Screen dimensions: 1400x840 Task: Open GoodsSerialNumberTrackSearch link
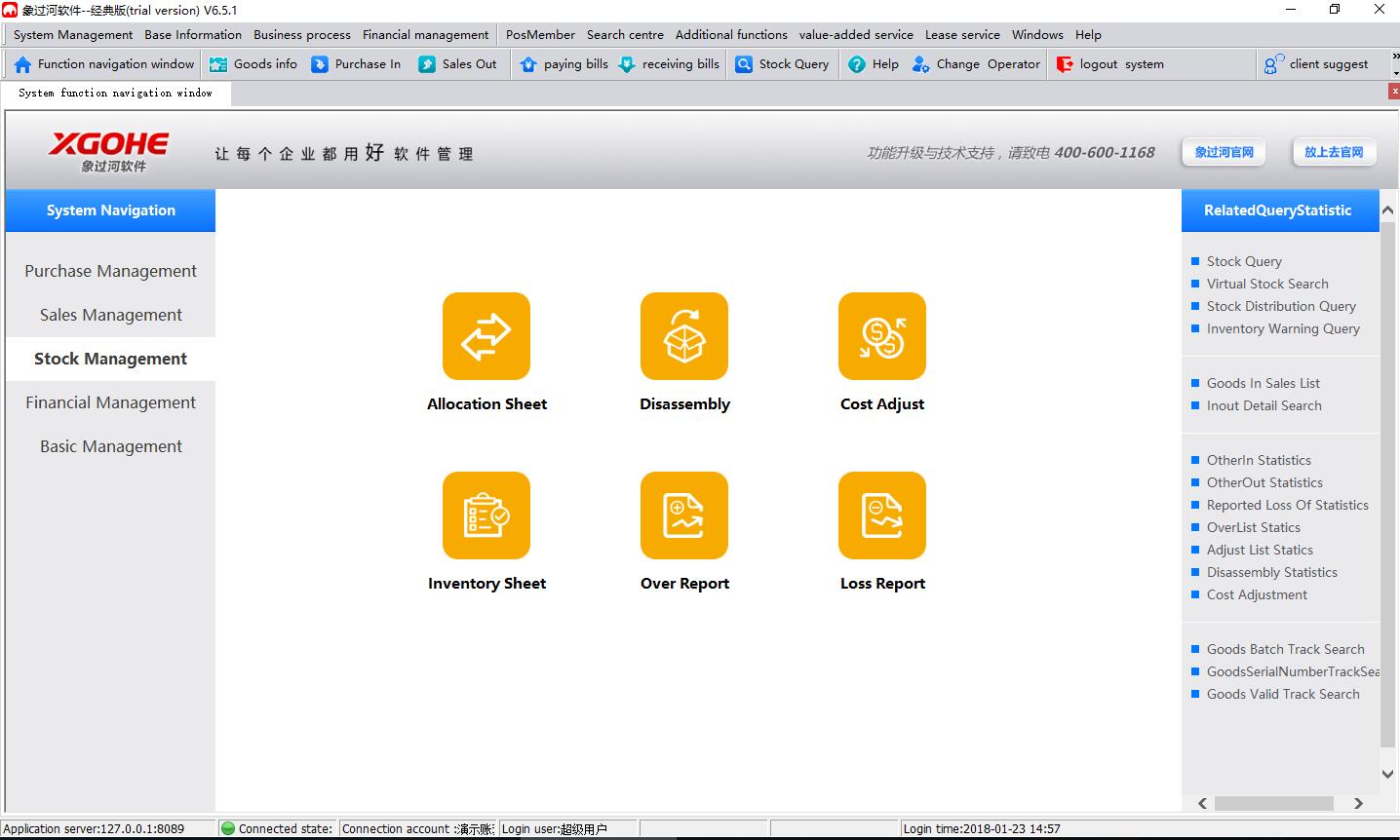click(x=1293, y=671)
